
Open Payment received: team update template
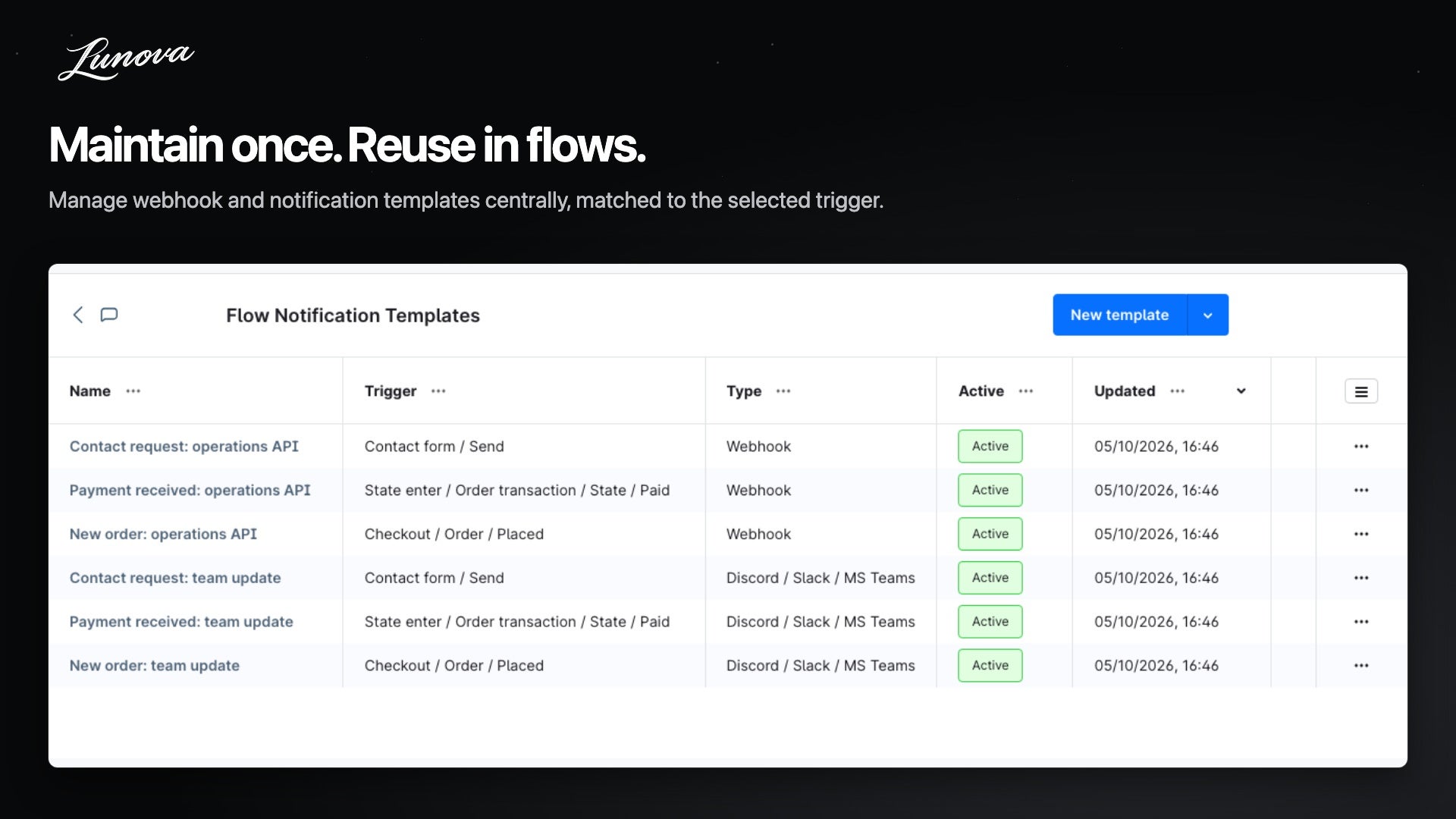point(181,622)
